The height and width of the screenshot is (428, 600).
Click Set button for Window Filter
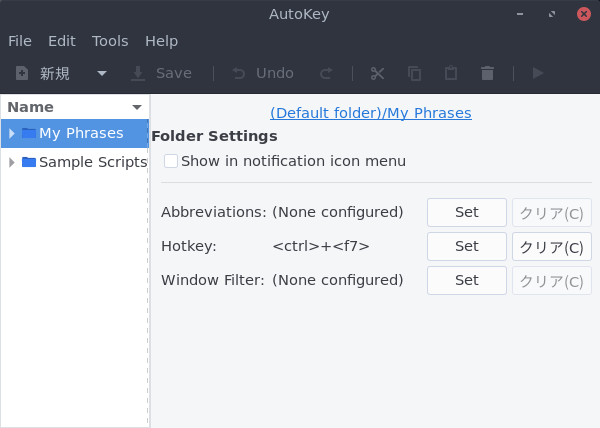pyautogui.click(x=467, y=280)
